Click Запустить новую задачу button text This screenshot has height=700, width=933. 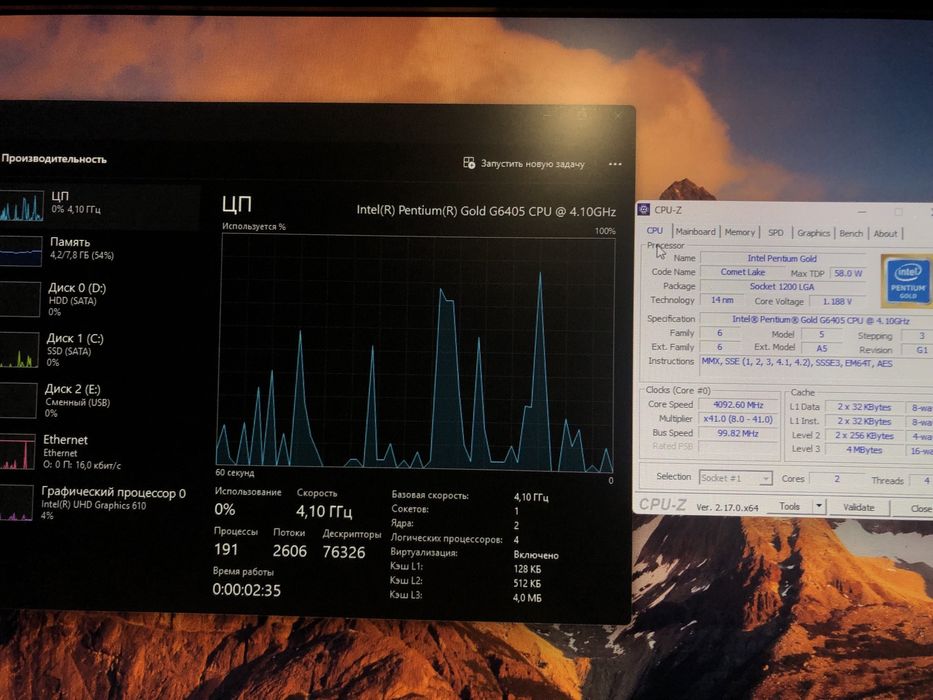point(533,164)
